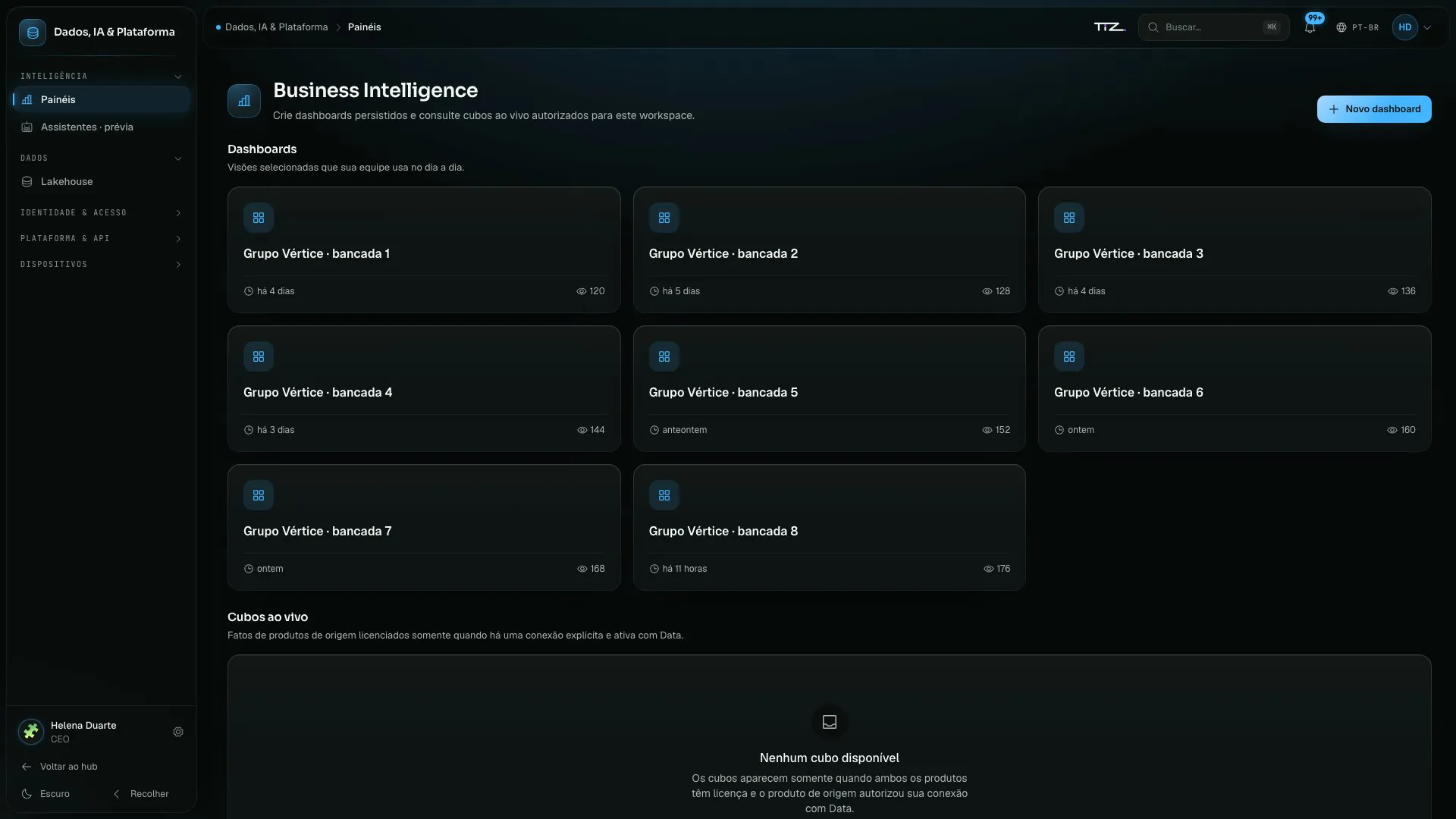The width and height of the screenshot is (1456, 819).
Task: Create a Novo dashboard
Action: click(x=1374, y=109)
